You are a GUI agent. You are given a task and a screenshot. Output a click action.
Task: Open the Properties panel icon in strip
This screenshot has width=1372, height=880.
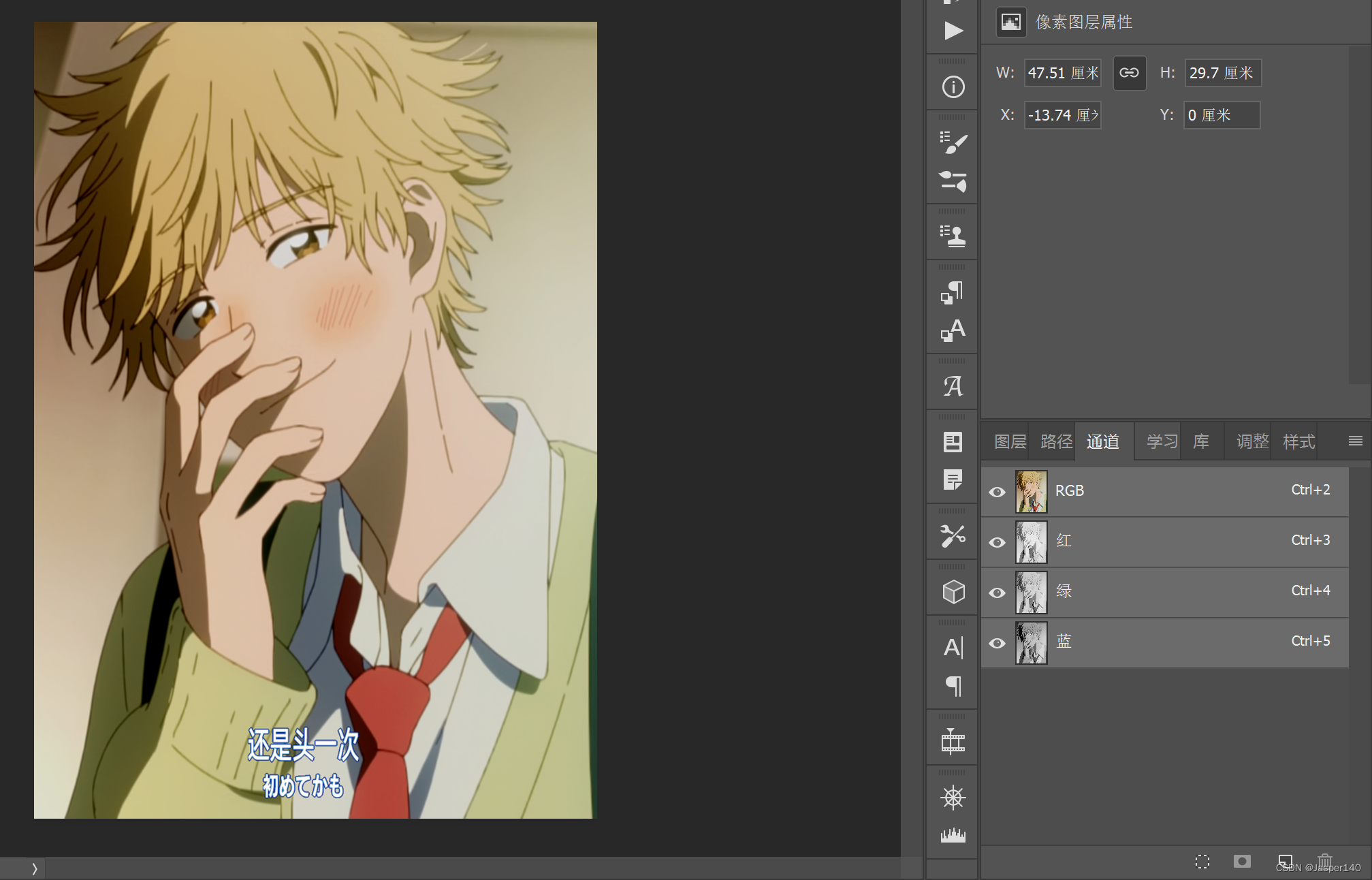pos(953,442)
